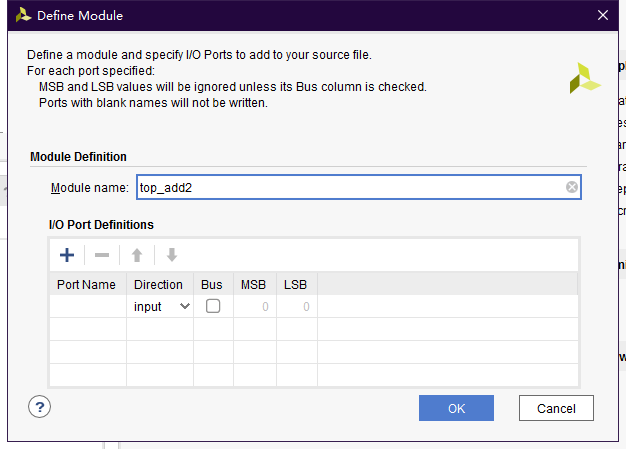
Task: Click the Port Name column header
Action: pos(86,285)
